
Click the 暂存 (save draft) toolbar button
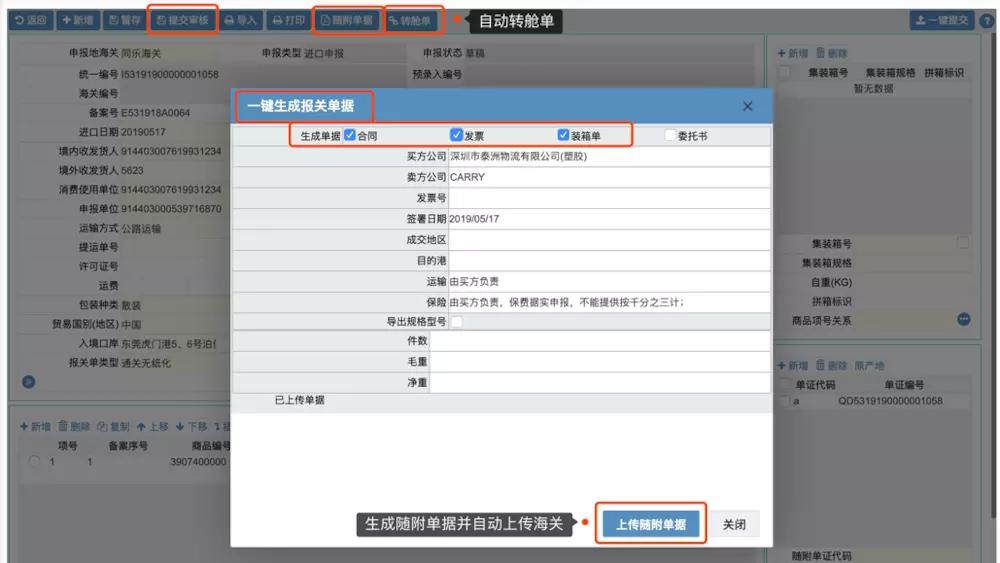tap(124, 20)
